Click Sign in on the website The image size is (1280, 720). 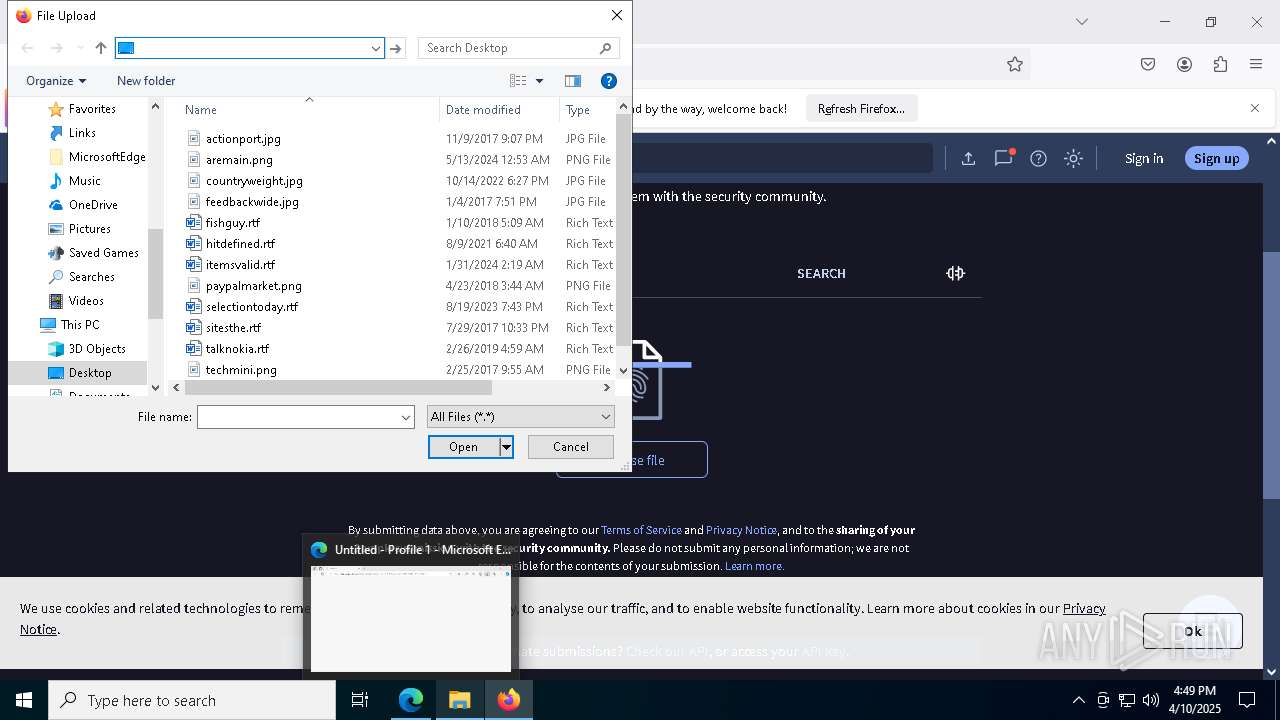tap(1144, 158)
